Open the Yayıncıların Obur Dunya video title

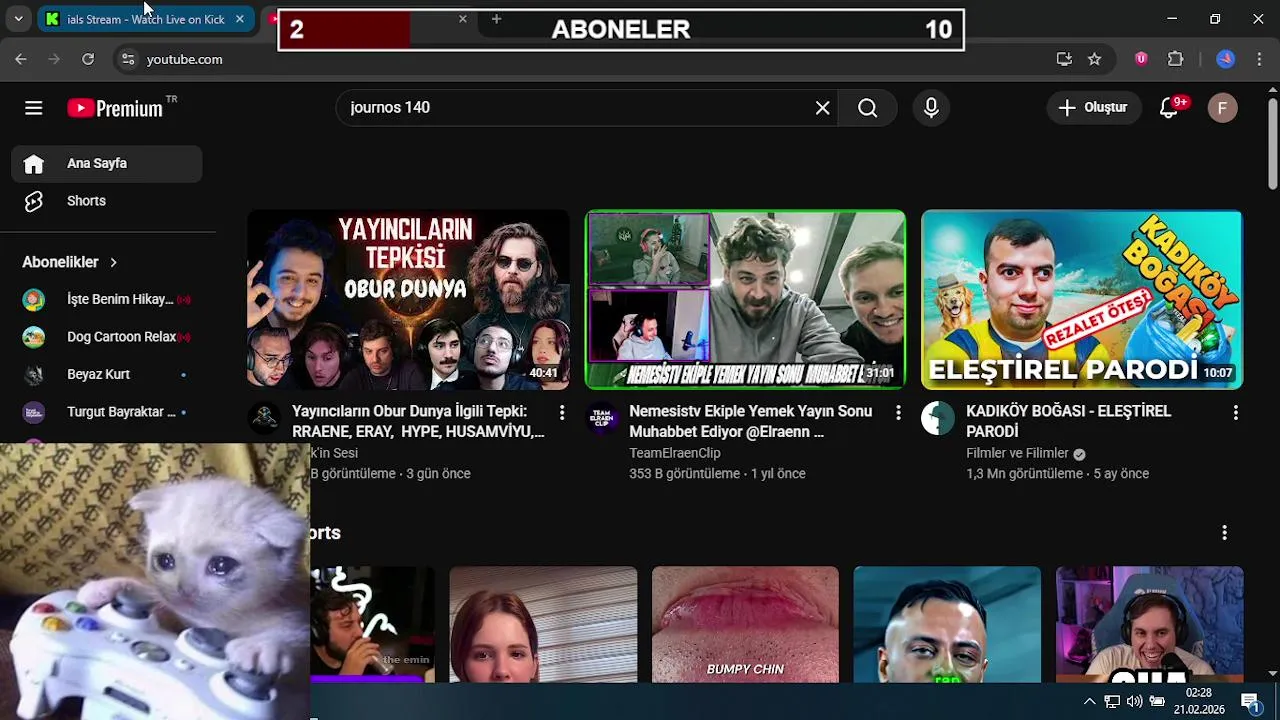[x=418, y=421]
